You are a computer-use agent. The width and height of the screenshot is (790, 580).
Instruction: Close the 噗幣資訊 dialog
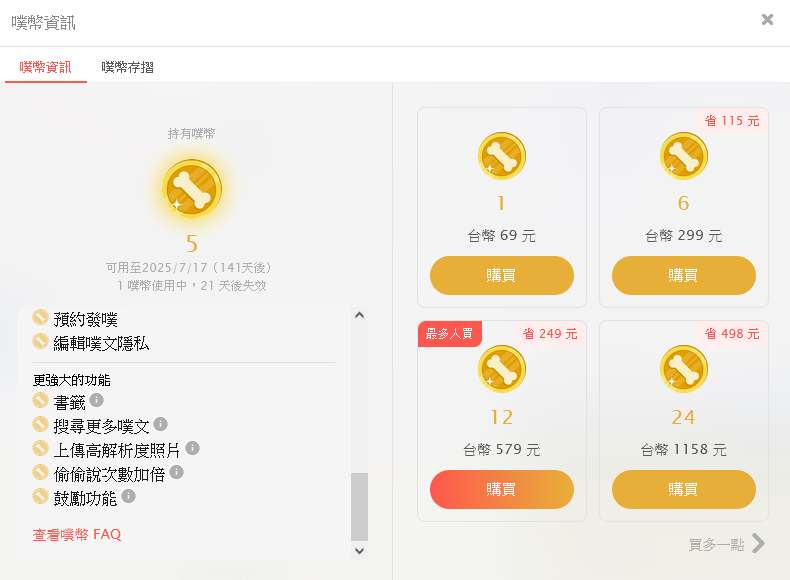(x=767, y=20)
